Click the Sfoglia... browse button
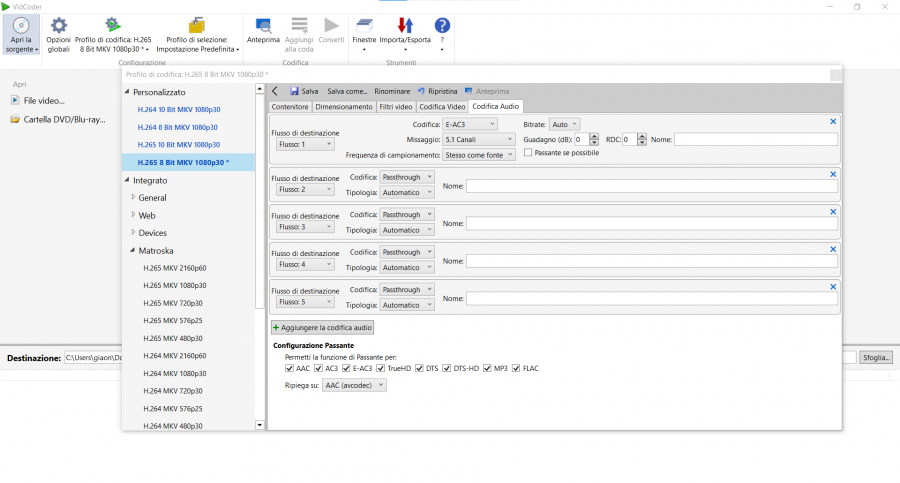The height and width of the screenshot is (483, 900). coord(876,357)
